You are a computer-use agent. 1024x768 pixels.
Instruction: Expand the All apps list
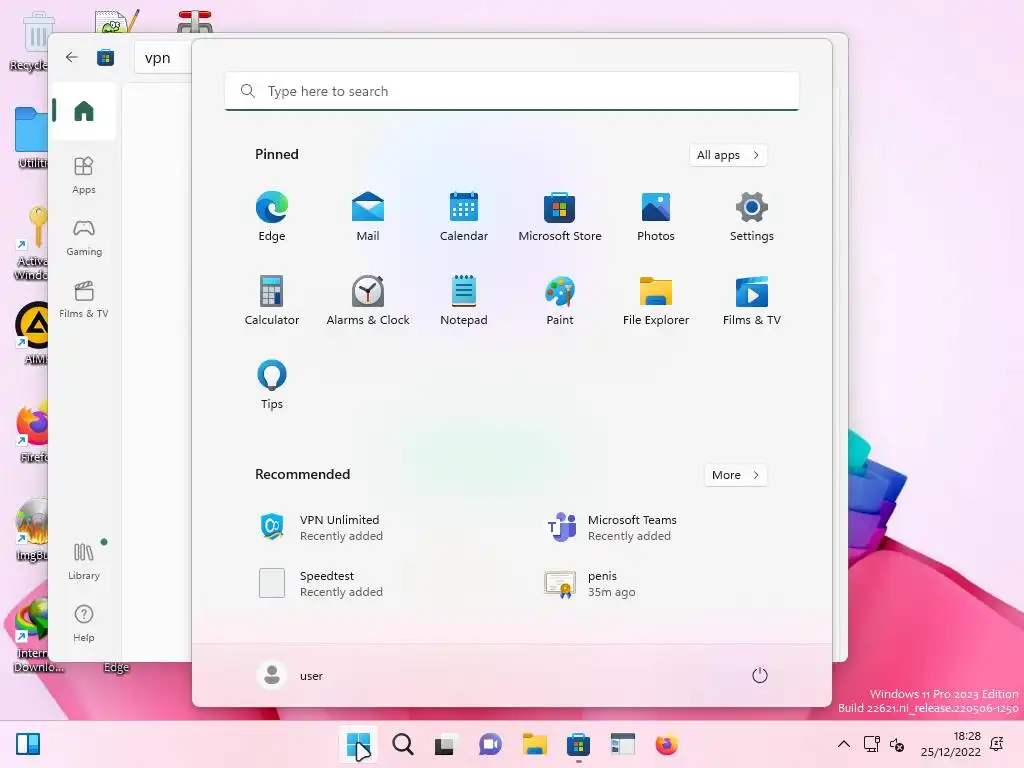(728, 155)
